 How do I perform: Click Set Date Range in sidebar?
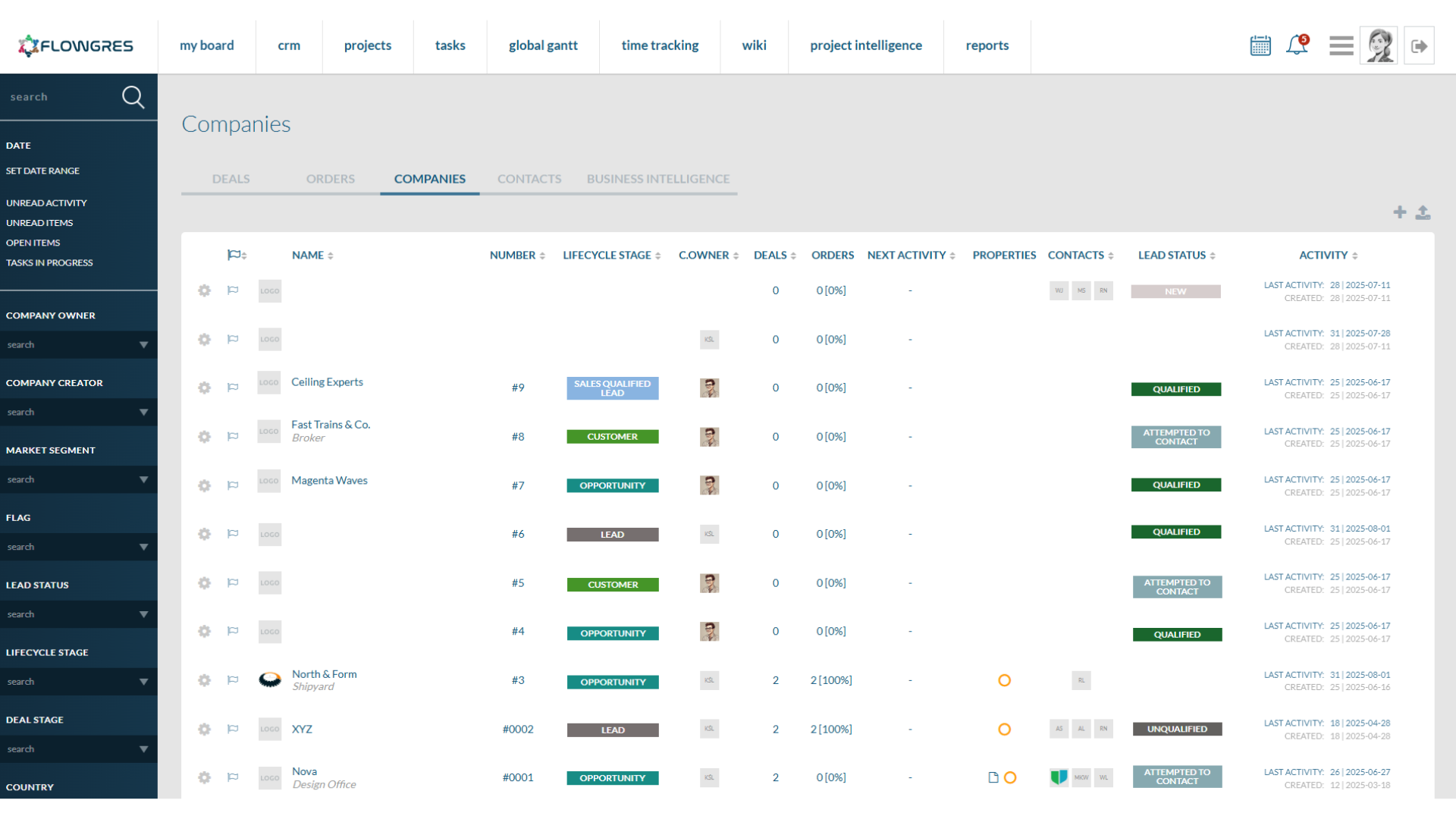click(x=42, y=171)
